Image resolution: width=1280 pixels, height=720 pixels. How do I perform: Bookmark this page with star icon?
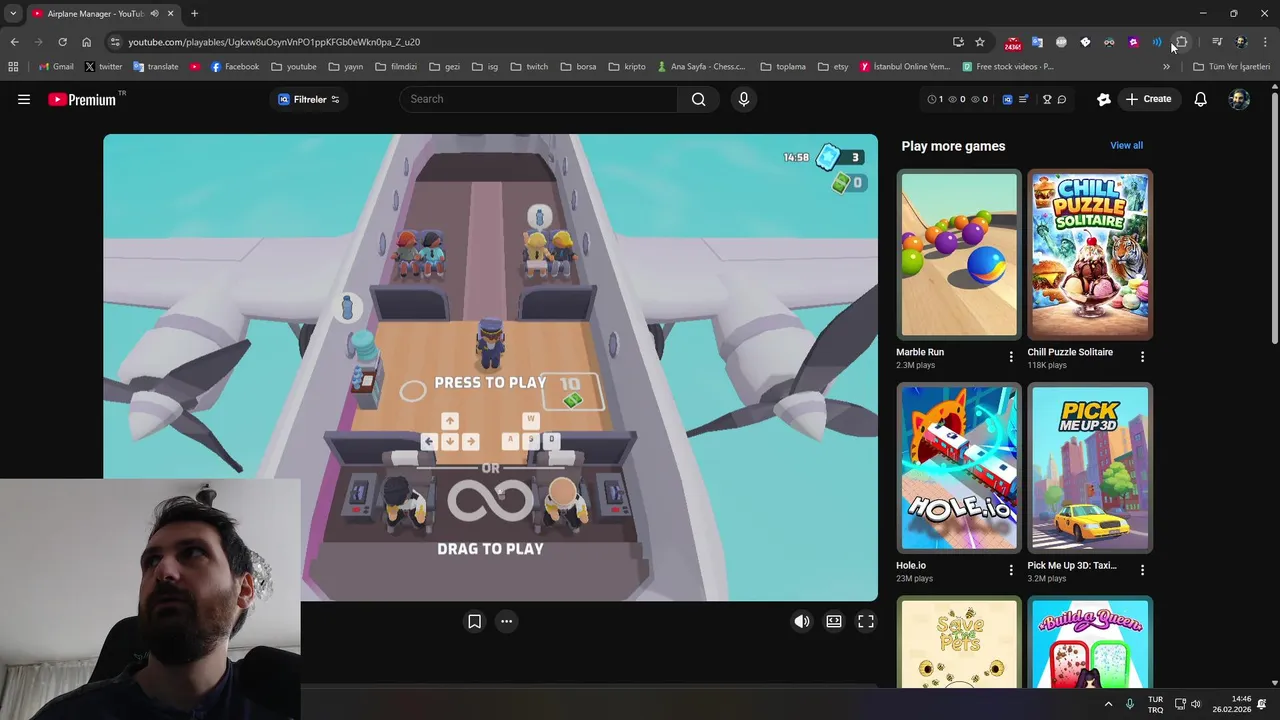980,42
